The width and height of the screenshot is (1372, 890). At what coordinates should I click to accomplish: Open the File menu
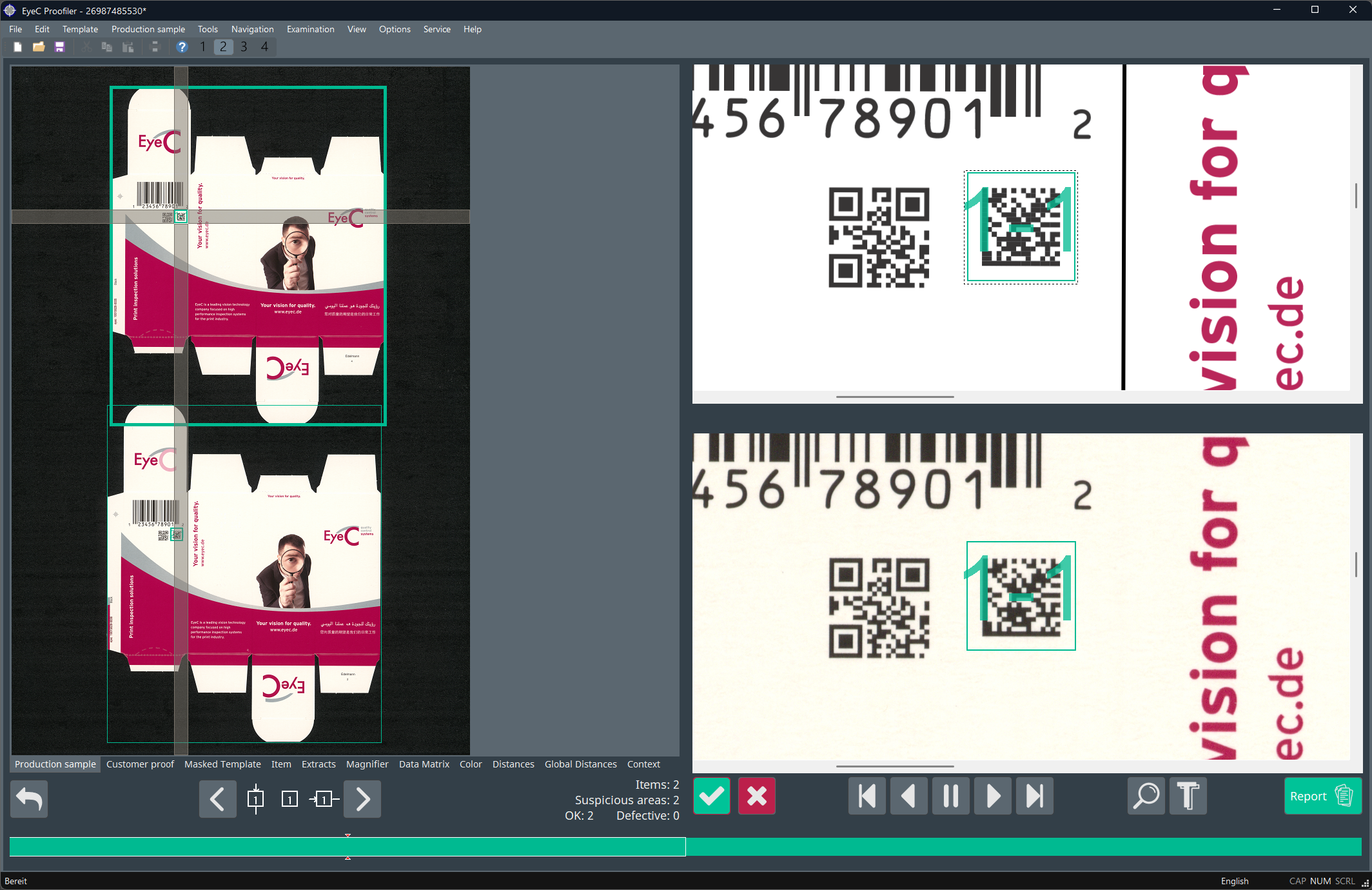pos(15,29)
